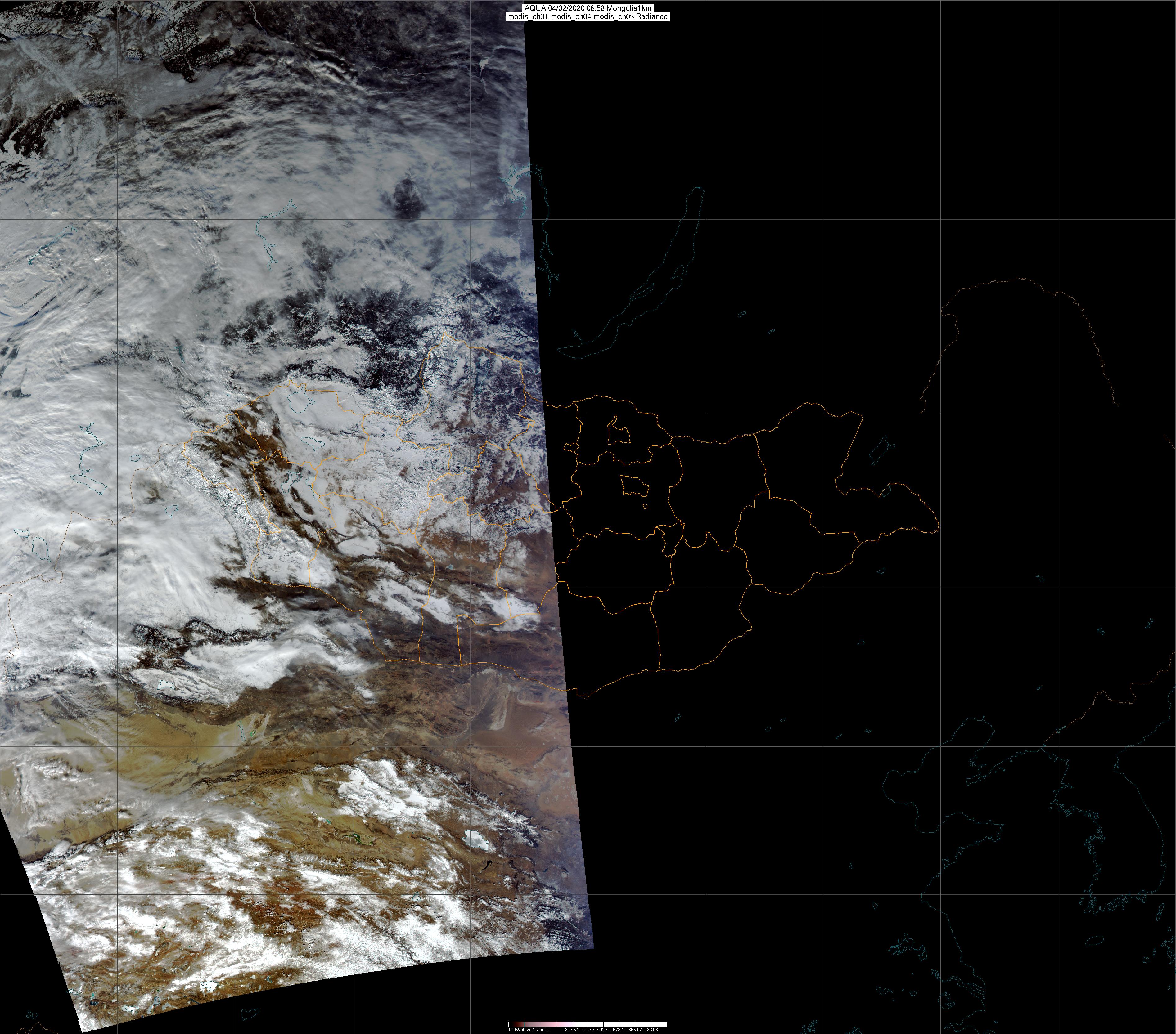The height and width of the screenshot is (1034, 1176).
Task: Click the 409.42 value on the color scale
Action: (x=588, y=1030)
